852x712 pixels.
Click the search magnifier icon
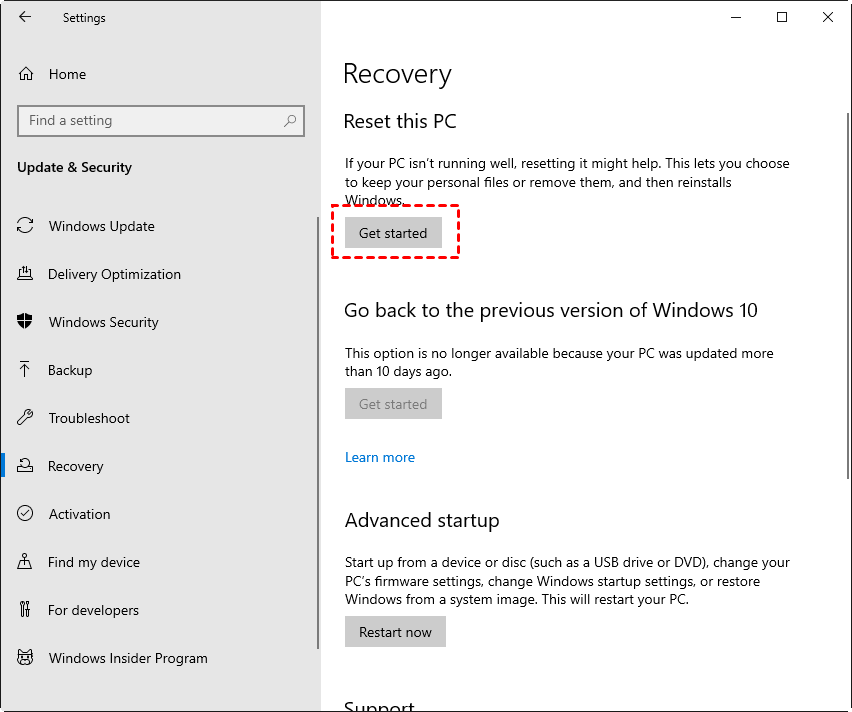(x=290, y=121)
